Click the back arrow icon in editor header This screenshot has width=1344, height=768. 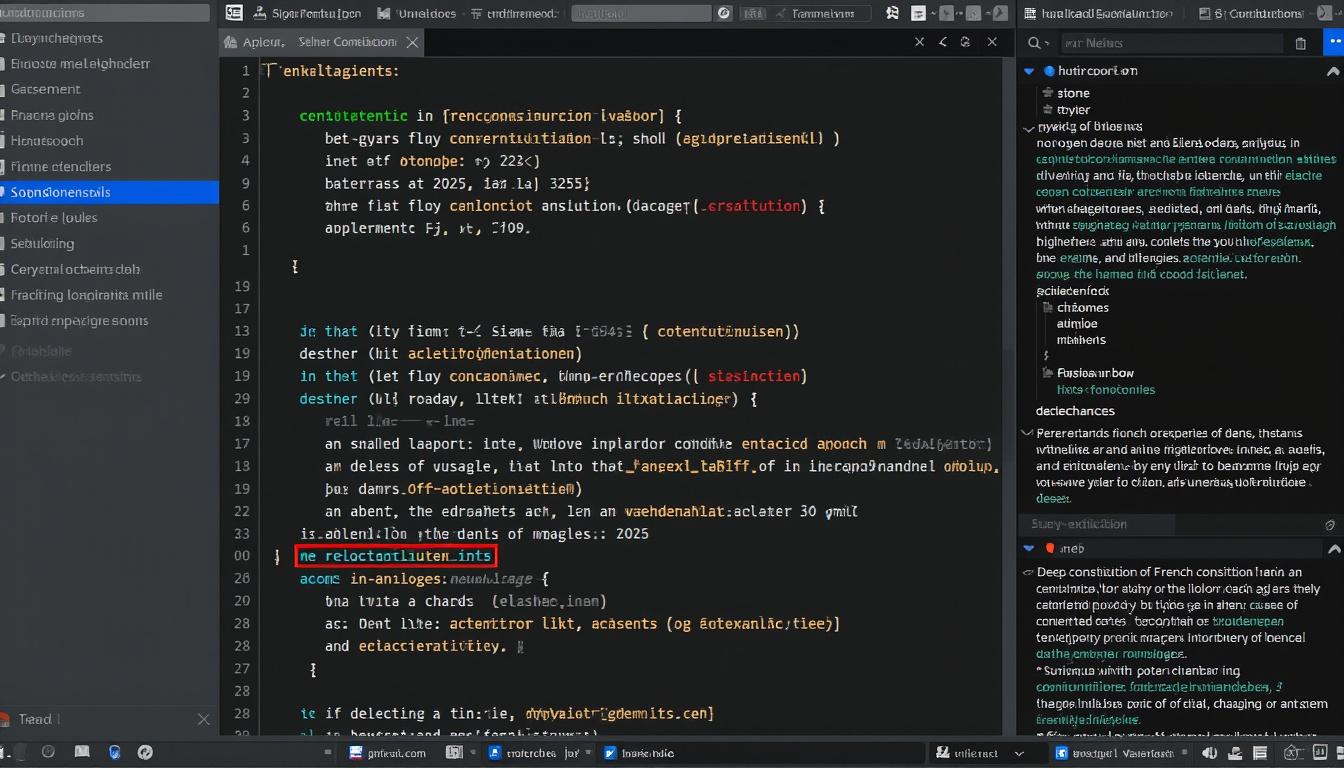tap(943, 42)
